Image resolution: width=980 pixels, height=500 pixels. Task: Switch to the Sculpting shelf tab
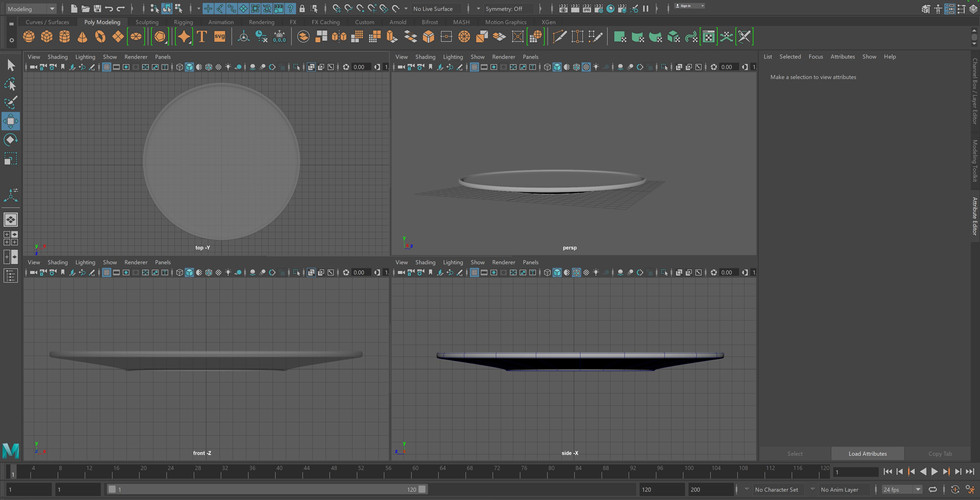point(147,22)
